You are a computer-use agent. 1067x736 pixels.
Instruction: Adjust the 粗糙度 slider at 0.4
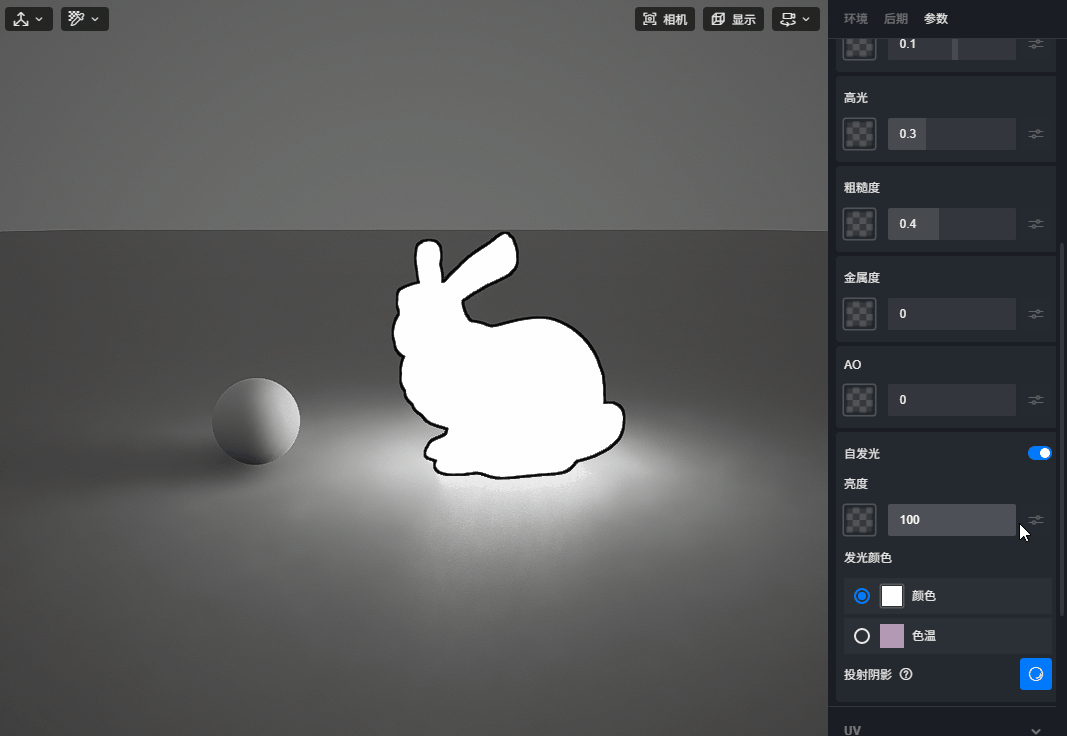tap(951, 224)
